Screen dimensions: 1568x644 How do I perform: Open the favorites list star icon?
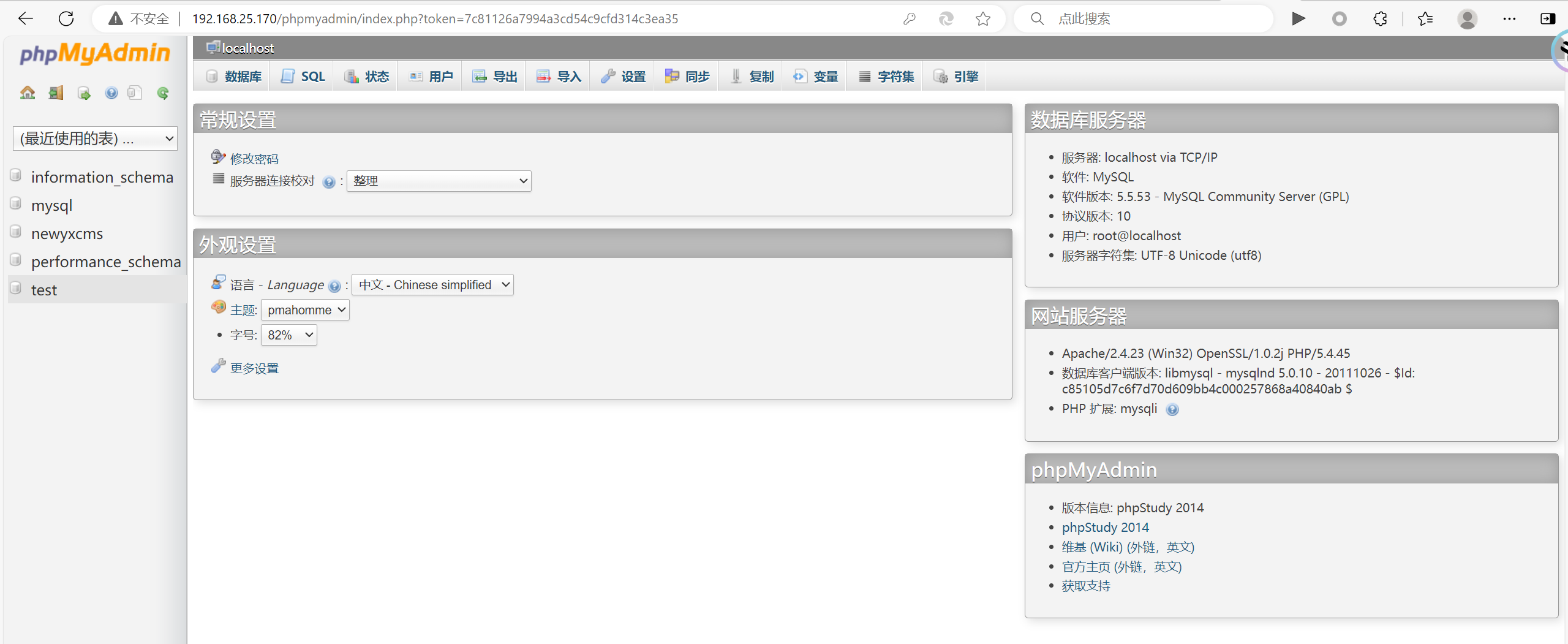(1425, 18)
